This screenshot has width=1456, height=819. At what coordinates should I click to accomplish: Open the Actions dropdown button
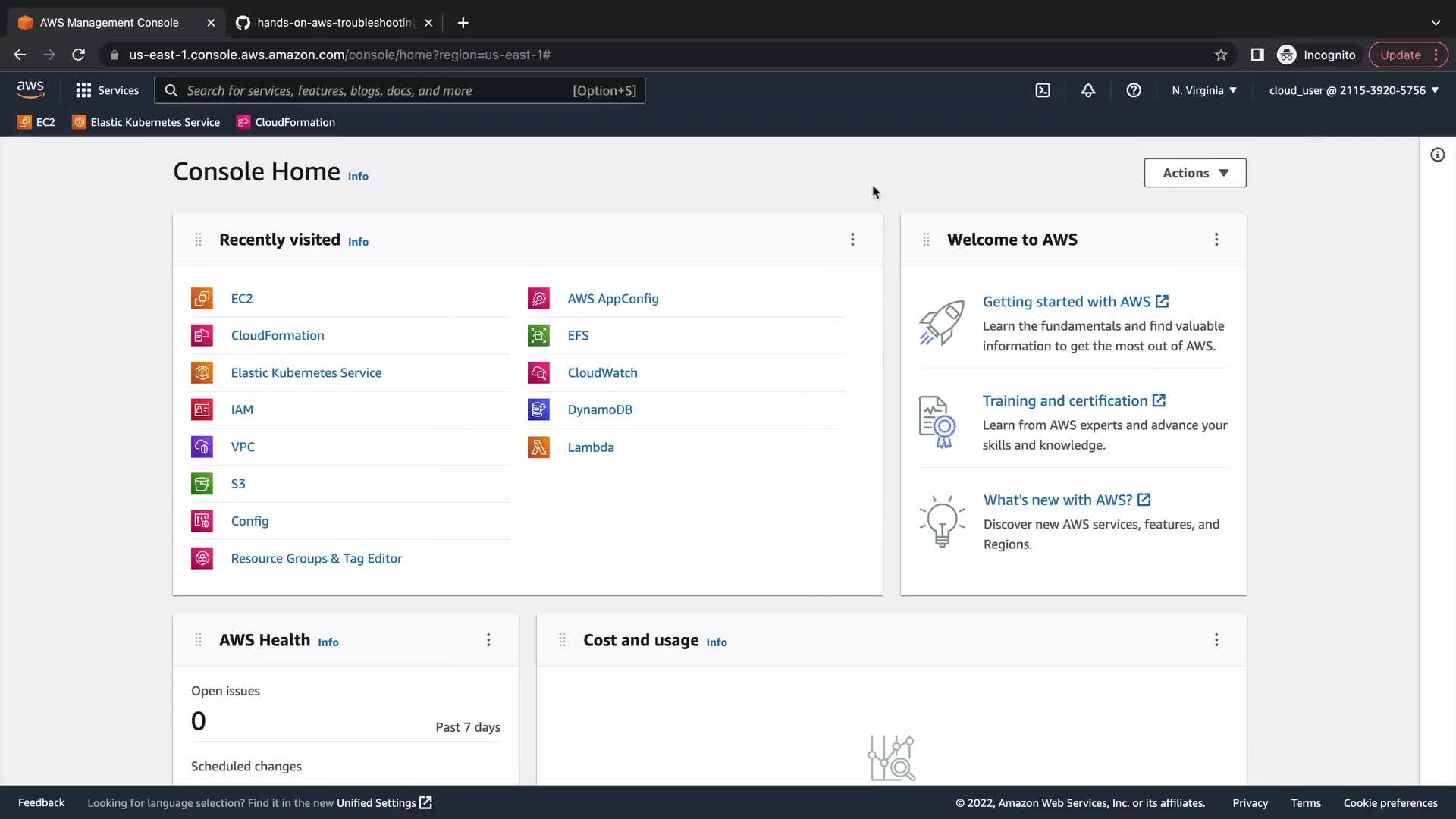click(1194, 173)
